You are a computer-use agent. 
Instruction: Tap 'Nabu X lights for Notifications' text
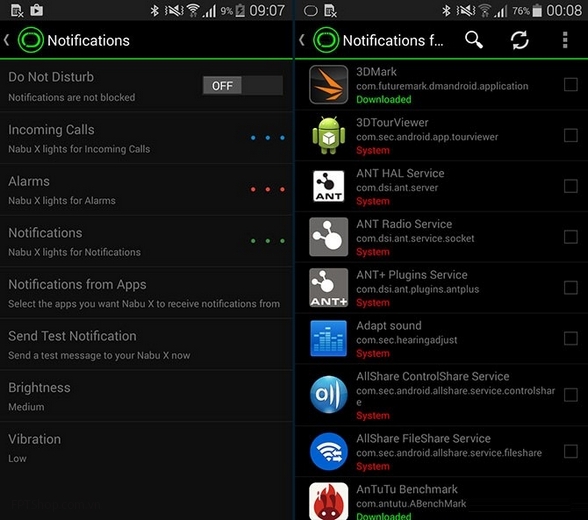[75, 252]
